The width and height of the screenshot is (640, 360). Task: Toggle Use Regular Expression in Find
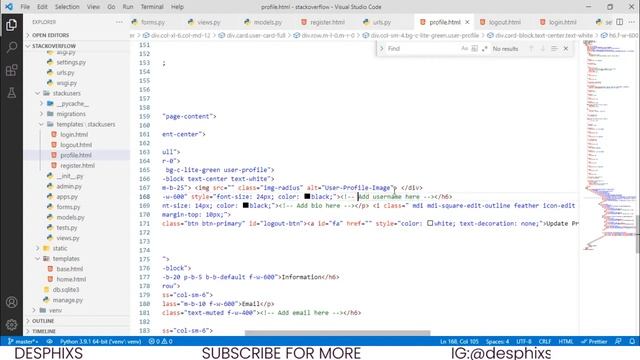coord(484,49)
